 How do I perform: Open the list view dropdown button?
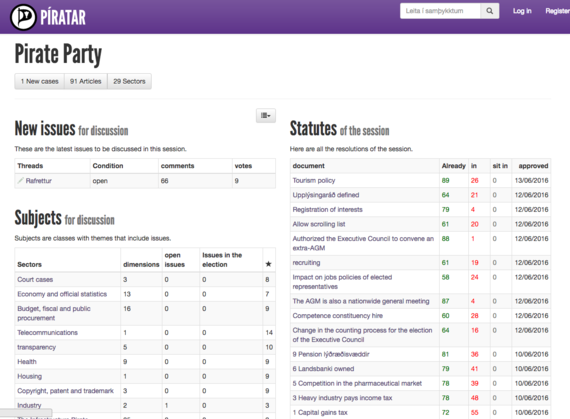point(266,116)
